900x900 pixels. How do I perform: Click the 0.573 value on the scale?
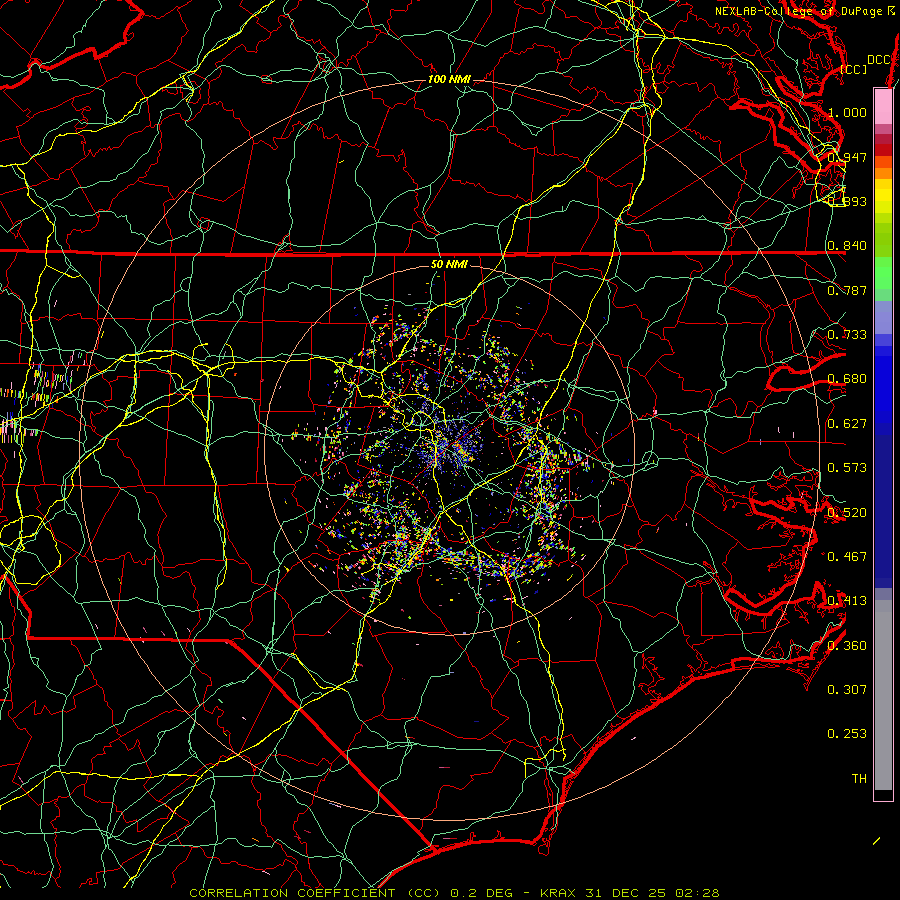pos(847,467)
